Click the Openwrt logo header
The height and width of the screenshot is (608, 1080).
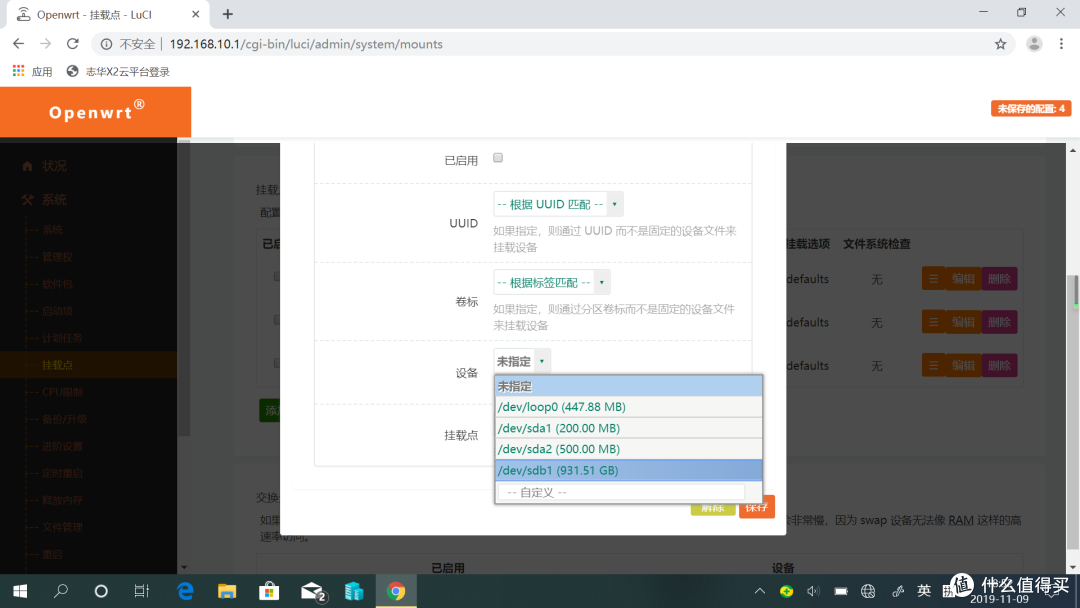pos(96,112)
